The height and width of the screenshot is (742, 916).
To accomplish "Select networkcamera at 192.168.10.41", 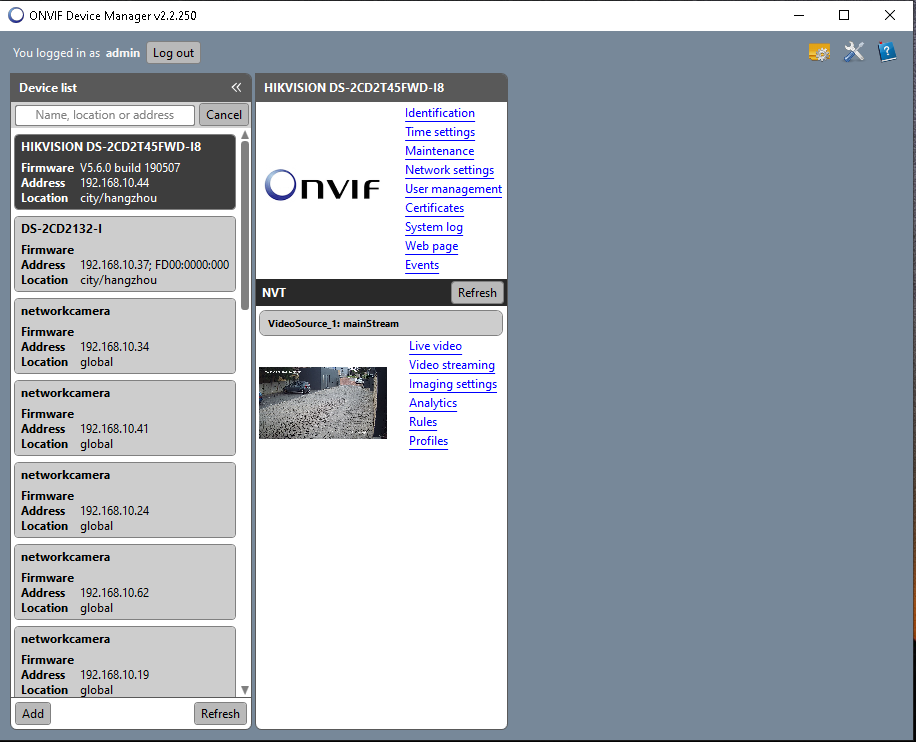I will (x=125, y=418).
